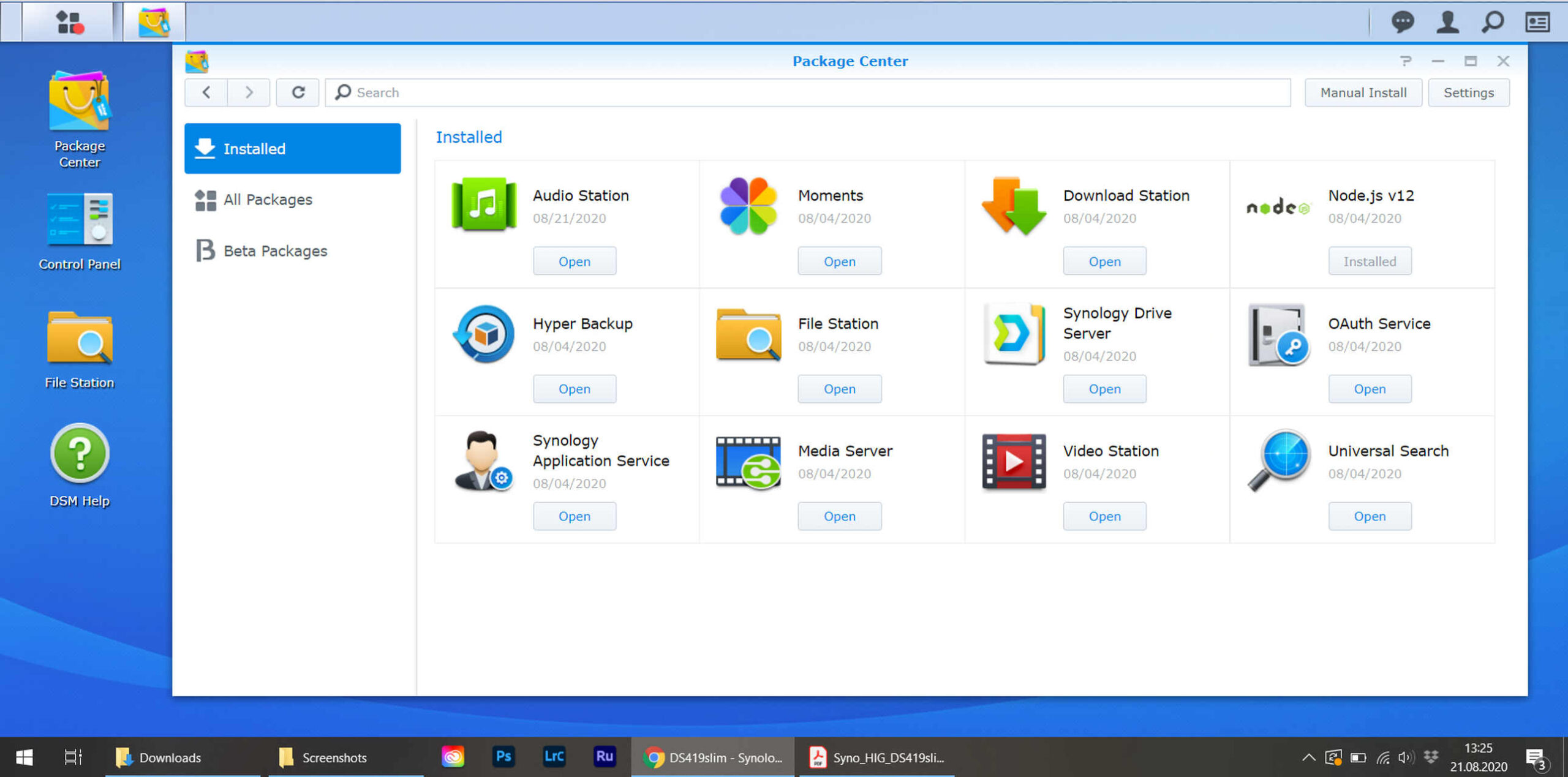Open DSM Help desktop shortcut
The height and width of the screenshot is (777, 1568).
coord(80,465)
